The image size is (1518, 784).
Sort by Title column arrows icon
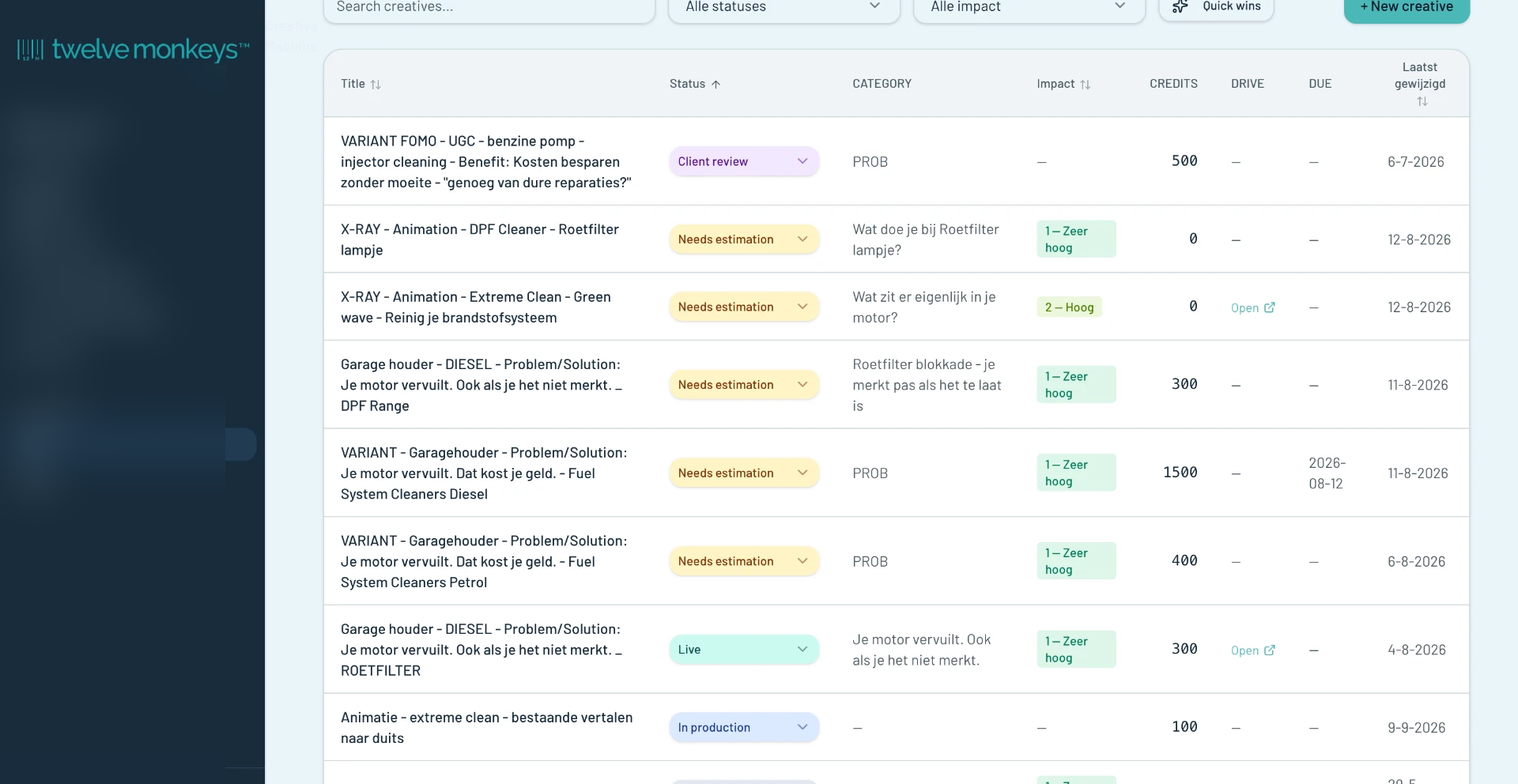click(x=376, y=85)
